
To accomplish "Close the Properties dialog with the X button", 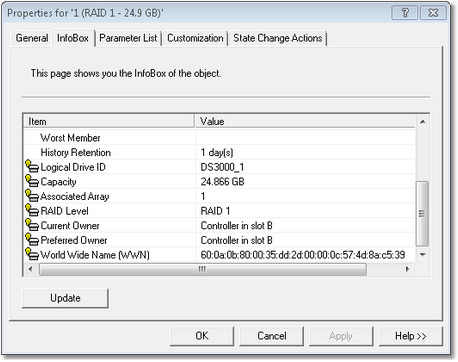I will pyautogui.click(x=433, y=13).
